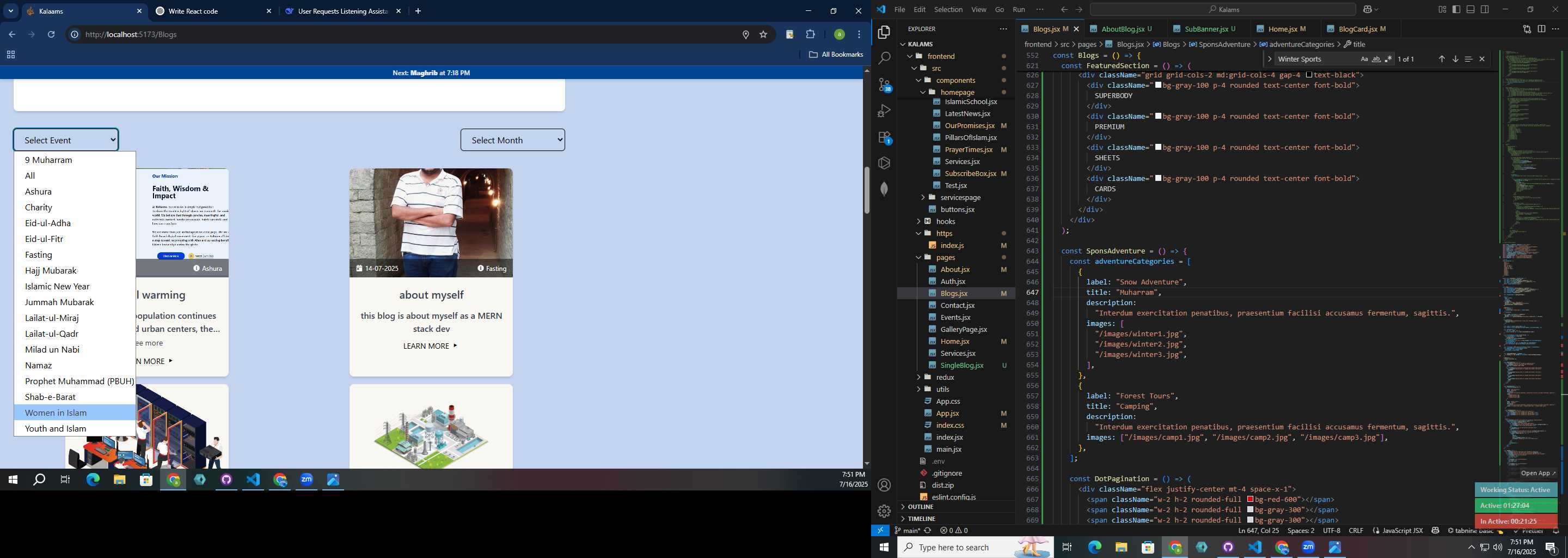Viewport: 1568px width, 558px height.
Task: Click Ln 647, Col 25 in status bar
Action: pyautogui.click(x=1258, y=531)
